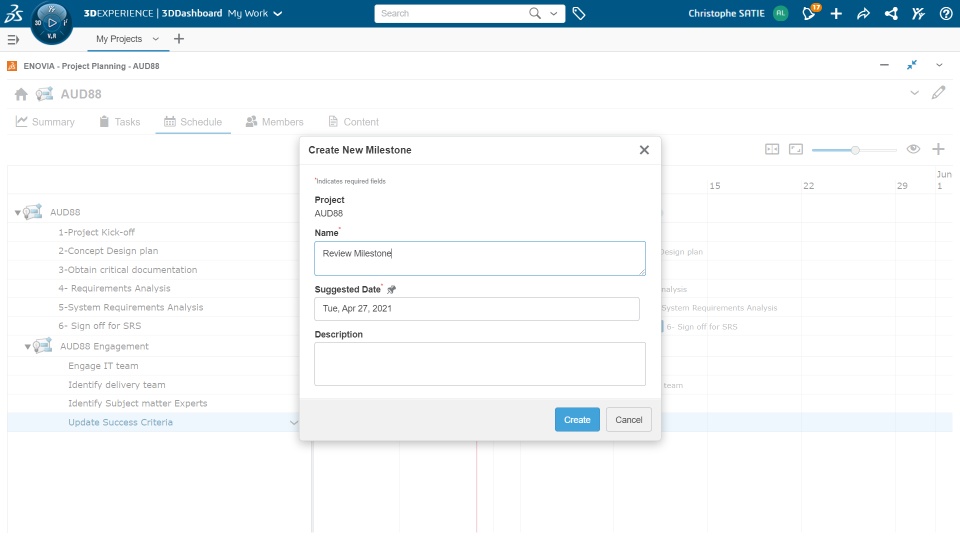Click the share arrow icon in top bar
The height and width of the screenshot is (540, 960).
click(863, 13)
